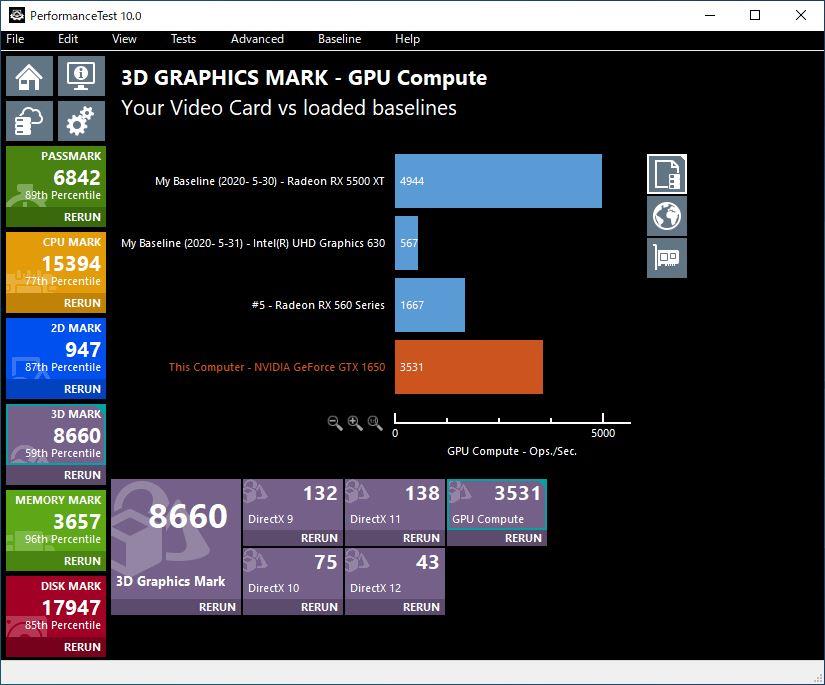Minimize the PerformanceTest window
825x685 pixels.
(x=710, y=15)
